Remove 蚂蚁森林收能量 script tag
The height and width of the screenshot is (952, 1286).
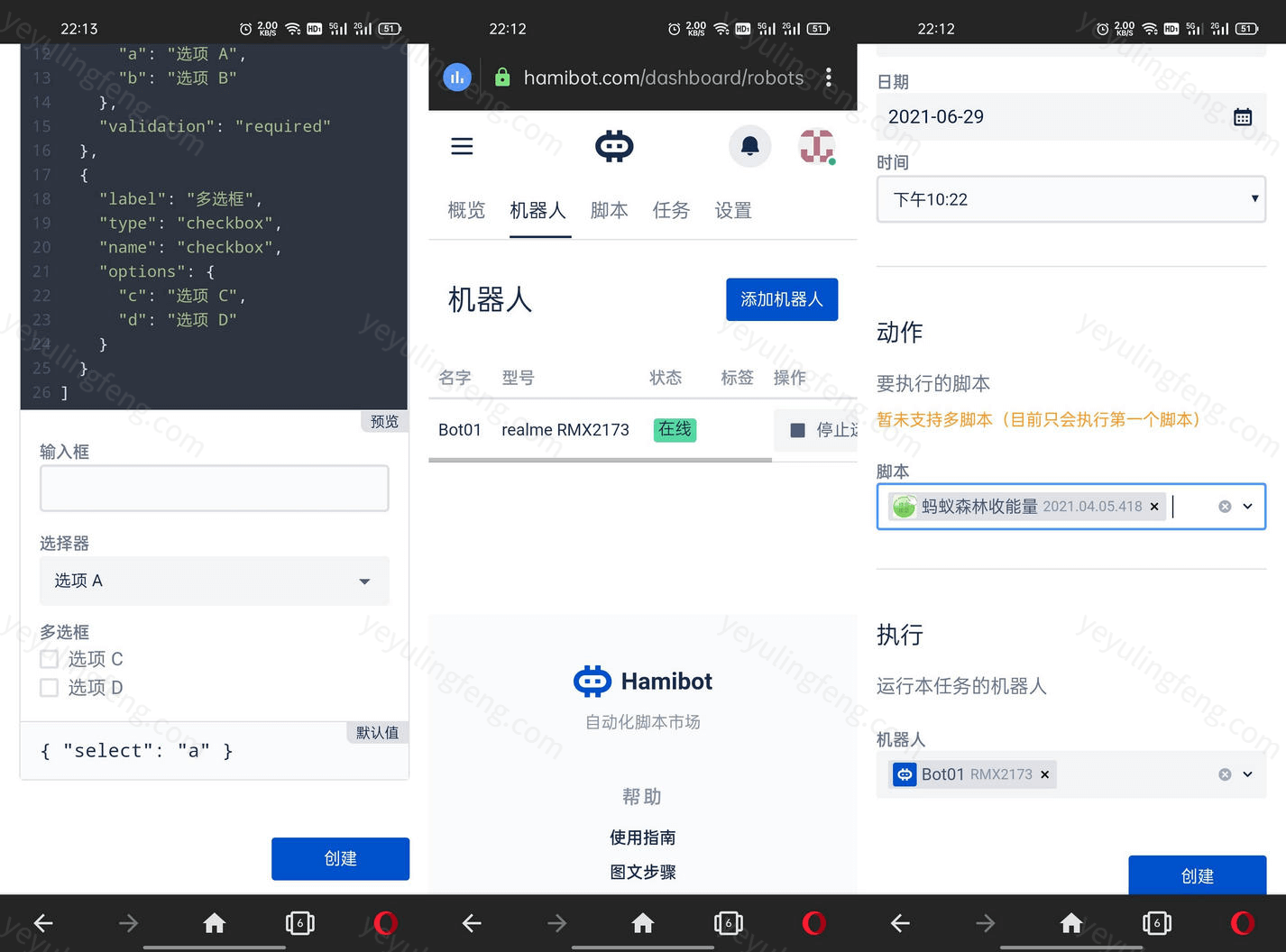1154,507
